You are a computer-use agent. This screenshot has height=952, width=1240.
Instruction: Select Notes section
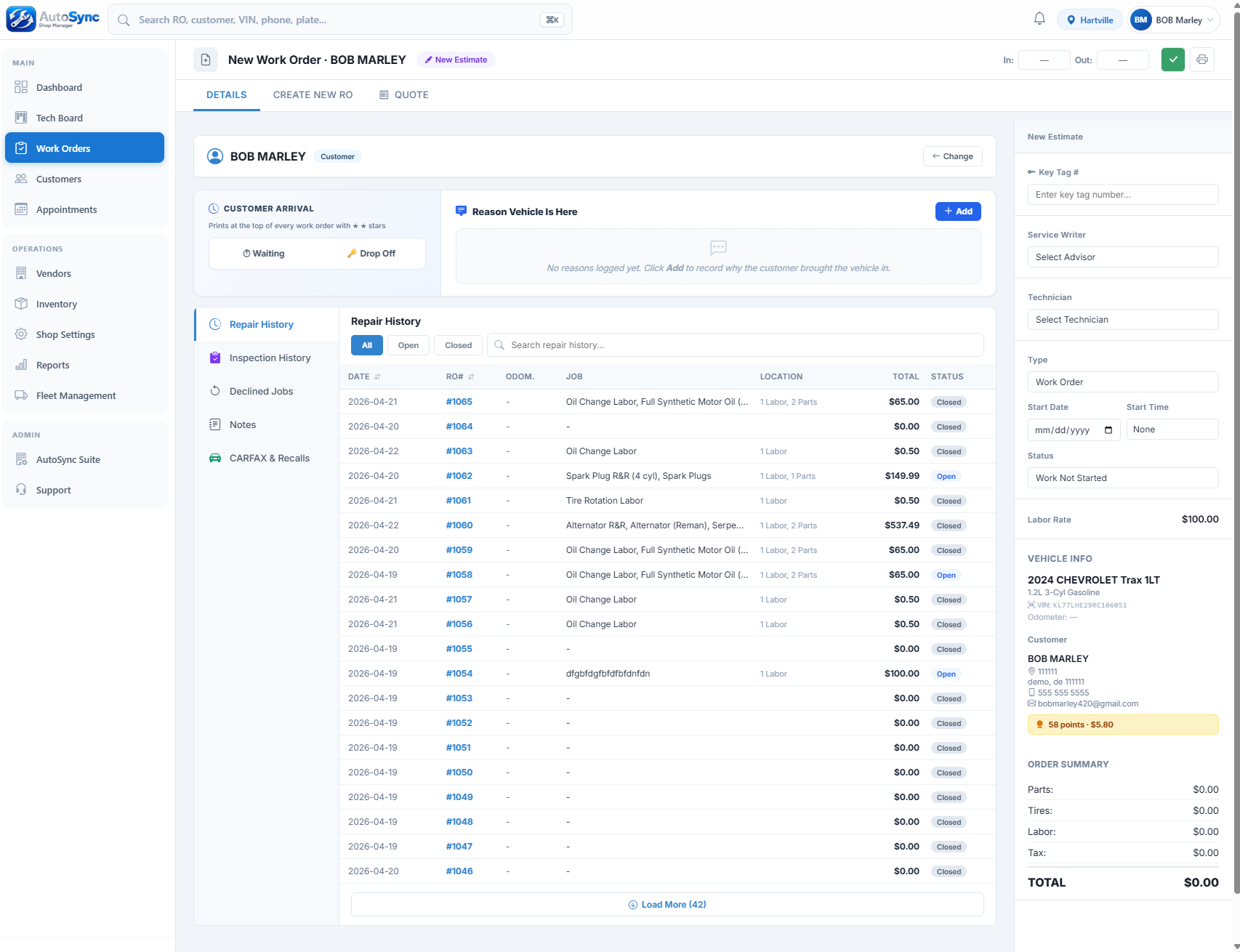267,424
